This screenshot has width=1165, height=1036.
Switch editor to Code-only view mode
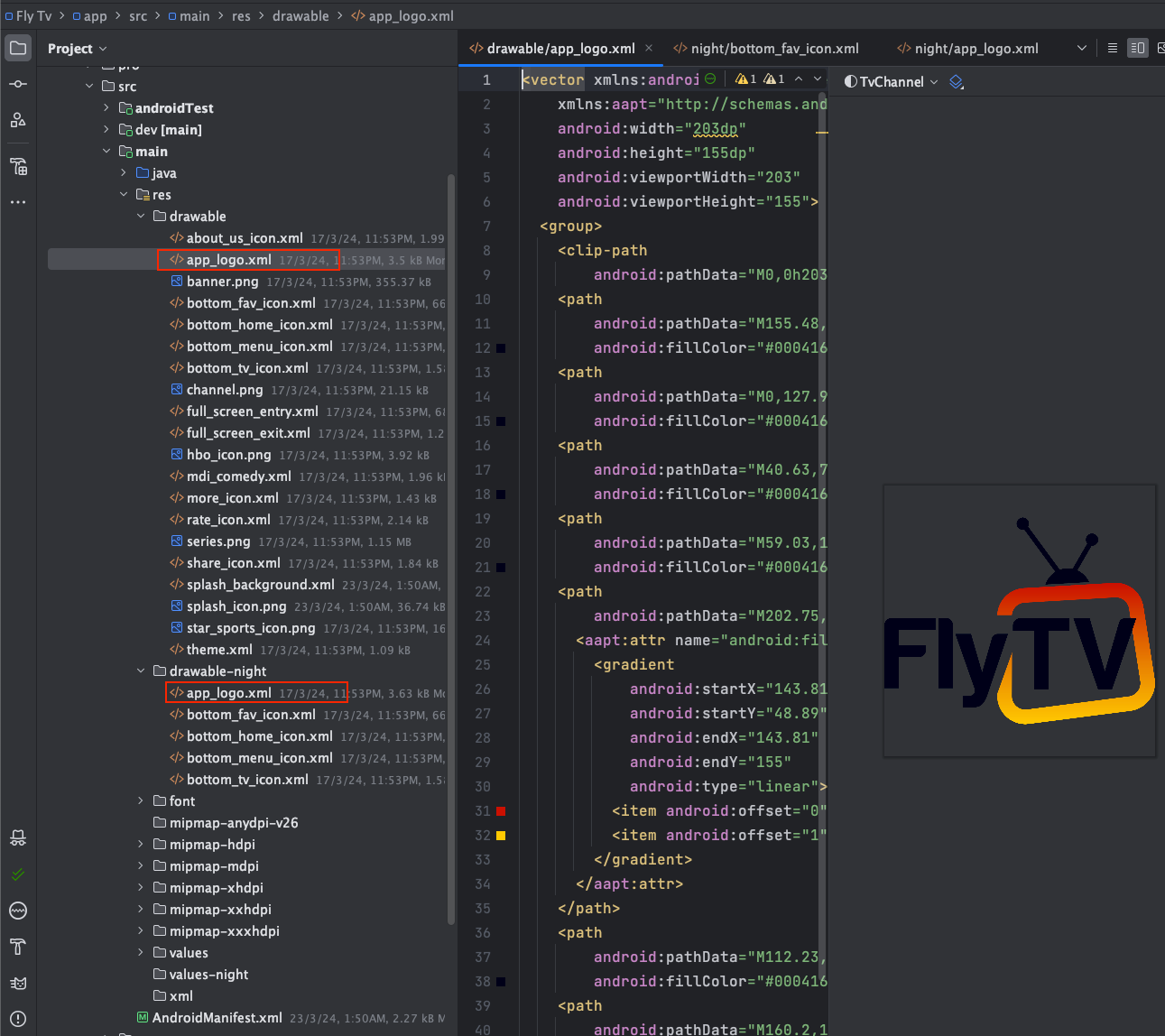coord(1113,48)
